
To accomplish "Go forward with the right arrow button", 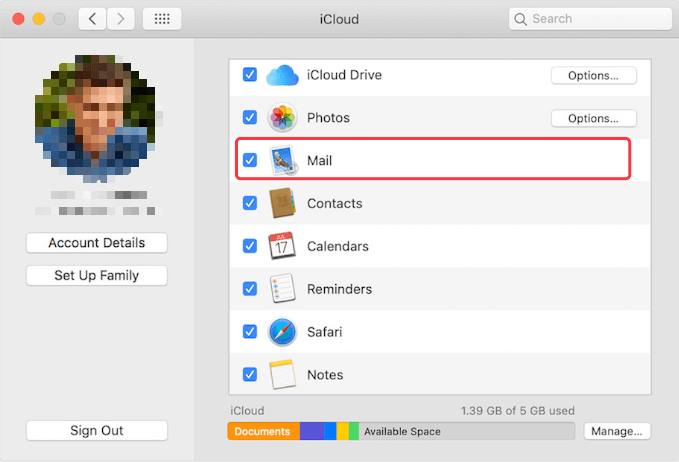I will coord(120,19).
